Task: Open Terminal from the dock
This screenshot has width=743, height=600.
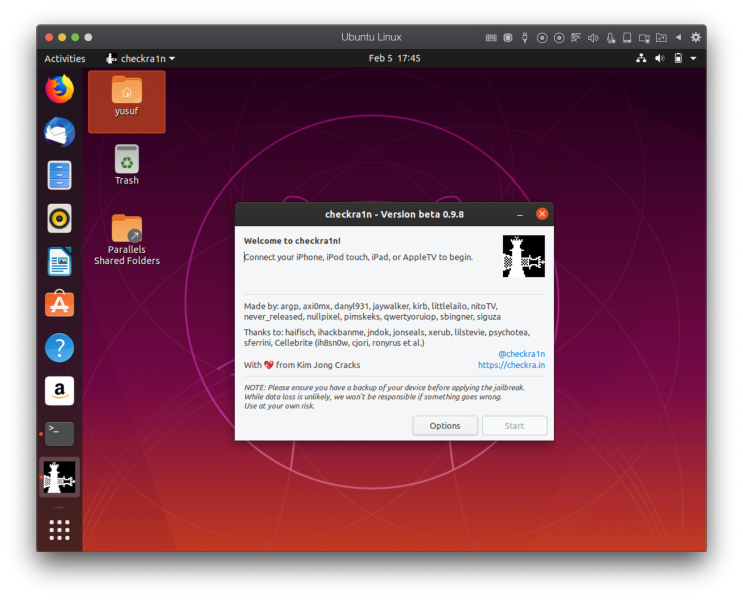Action: pos(59,434)
